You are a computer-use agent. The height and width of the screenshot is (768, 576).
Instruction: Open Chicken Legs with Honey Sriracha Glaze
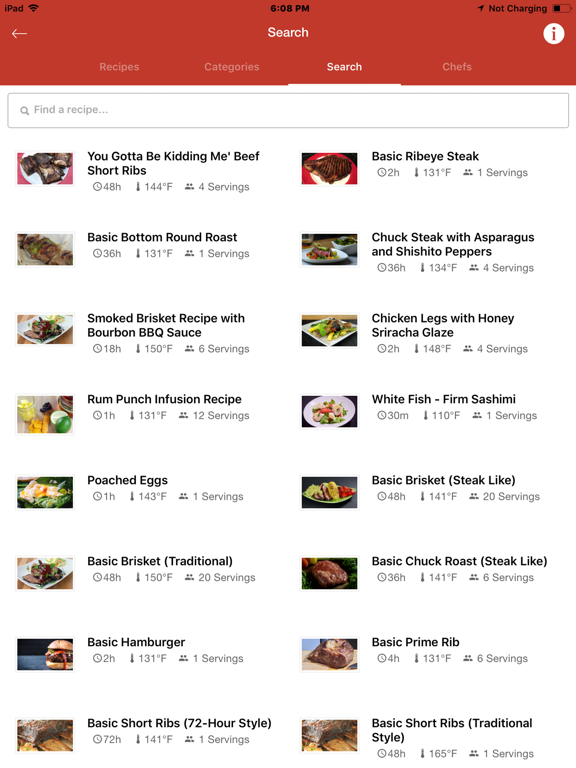[443, 325]
